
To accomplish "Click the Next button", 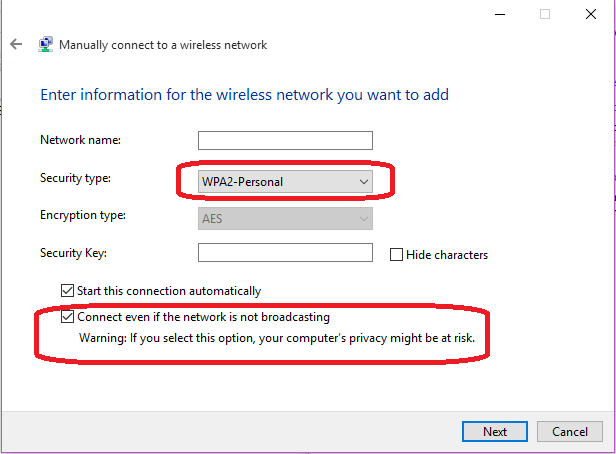I will 495,432.
